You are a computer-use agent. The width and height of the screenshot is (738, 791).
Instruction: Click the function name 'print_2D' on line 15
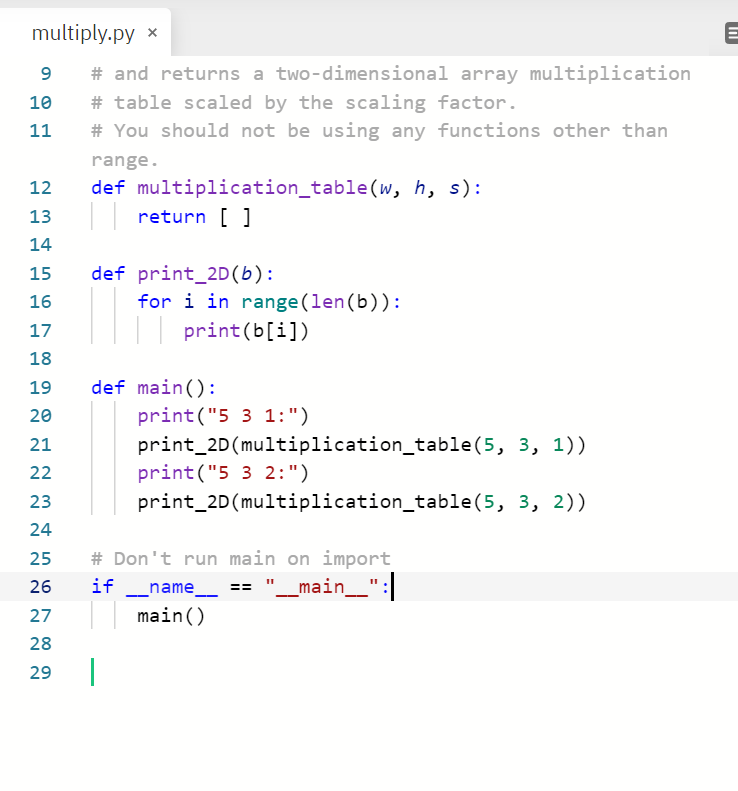point(183,274)
